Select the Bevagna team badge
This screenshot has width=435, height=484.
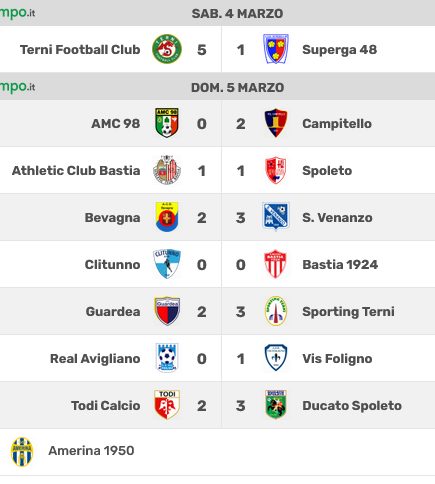(x=167, y=217)
